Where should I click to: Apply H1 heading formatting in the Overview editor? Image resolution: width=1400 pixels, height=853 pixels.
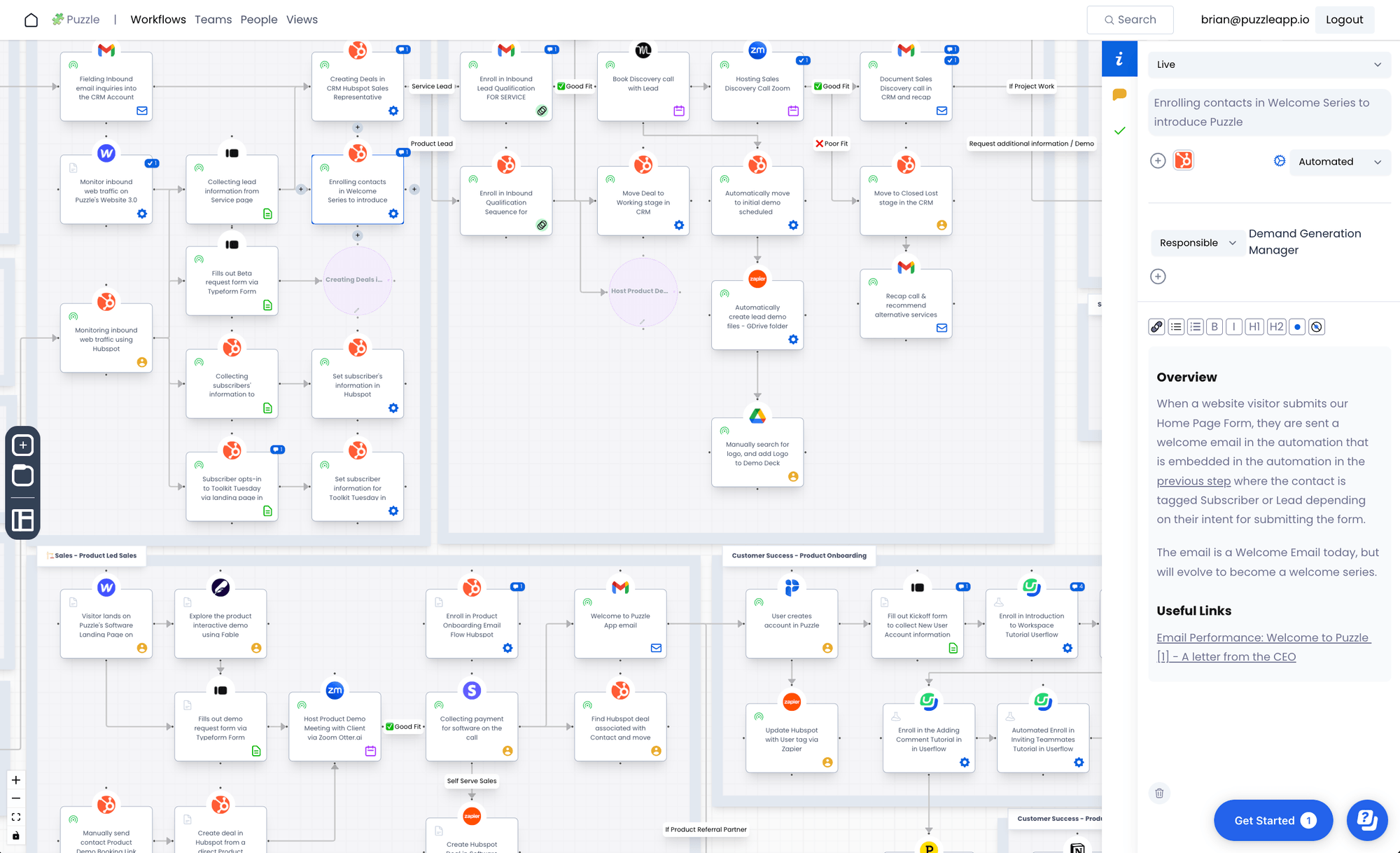[x=1254, y=326]
